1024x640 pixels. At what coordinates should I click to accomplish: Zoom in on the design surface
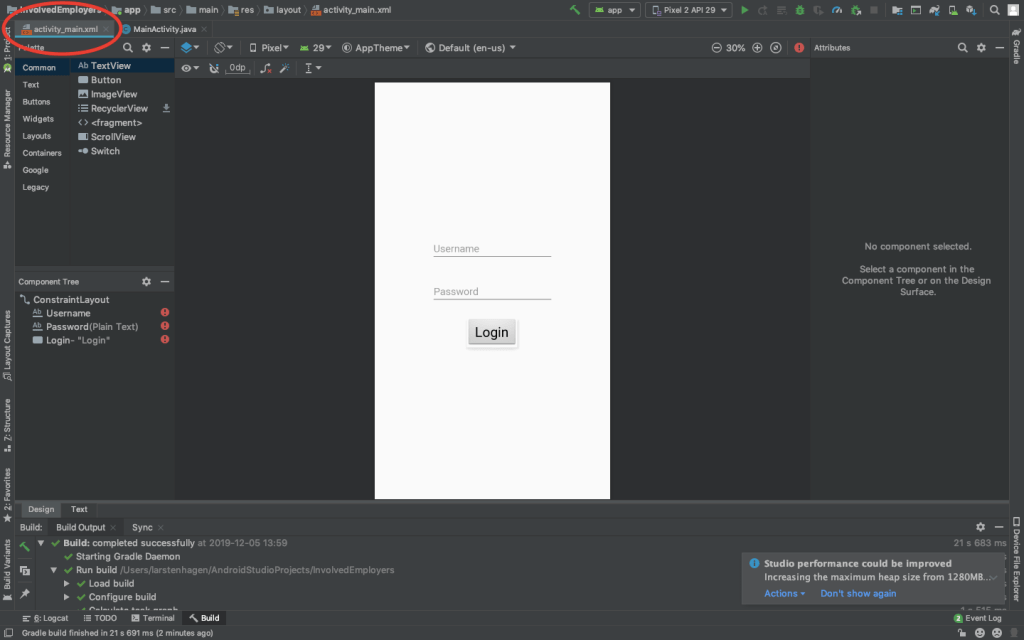[x=757, y=48]
